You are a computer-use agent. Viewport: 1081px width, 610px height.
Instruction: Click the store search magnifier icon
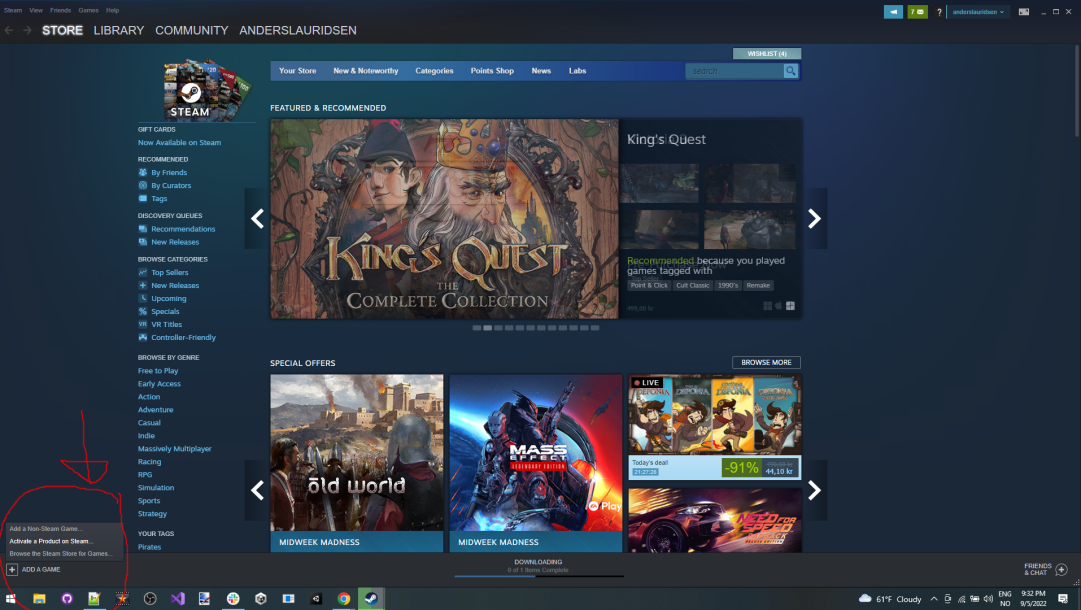coord(791,71)
